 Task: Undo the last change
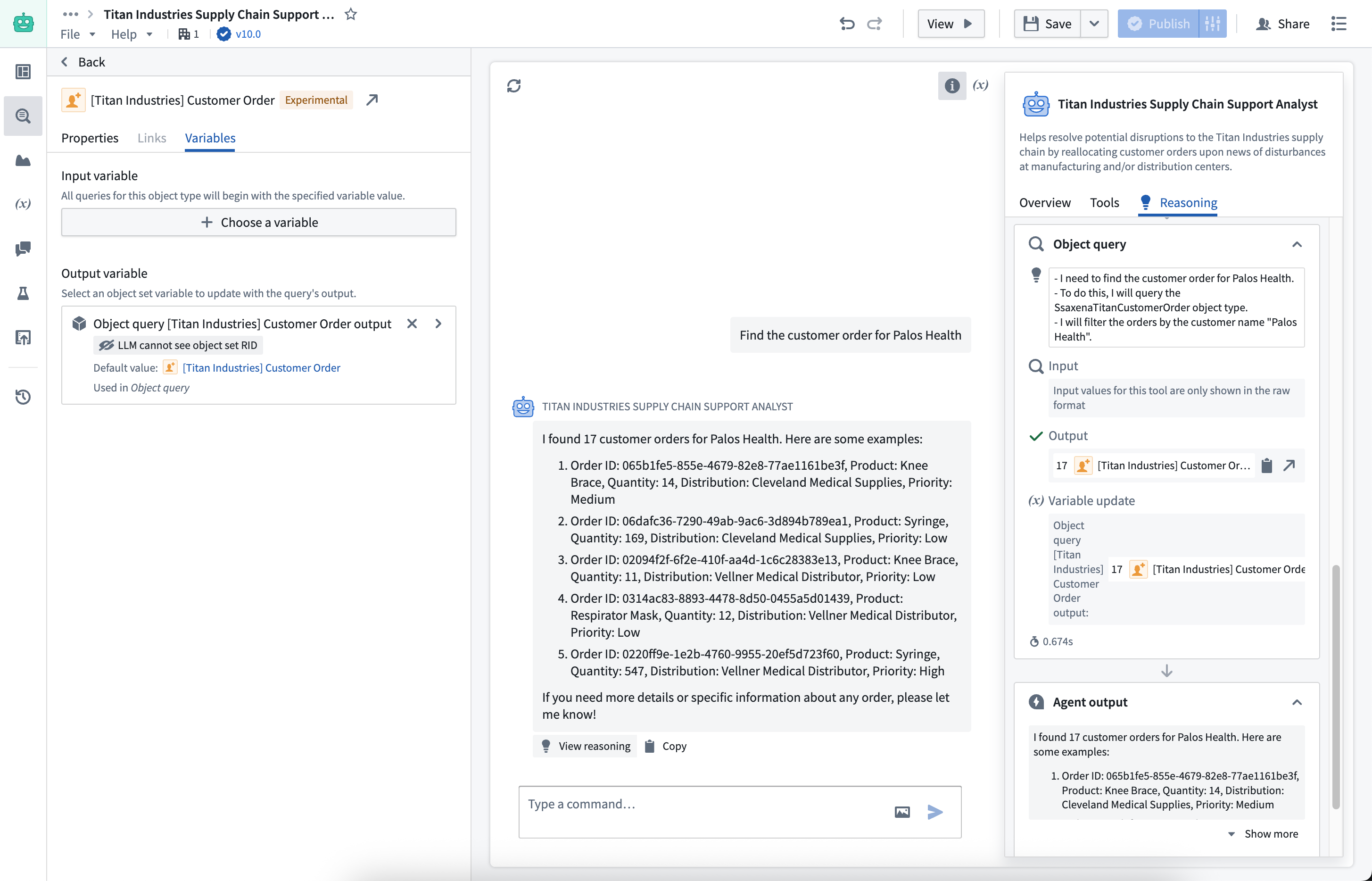pyautogui.click(x=847, y=24)
